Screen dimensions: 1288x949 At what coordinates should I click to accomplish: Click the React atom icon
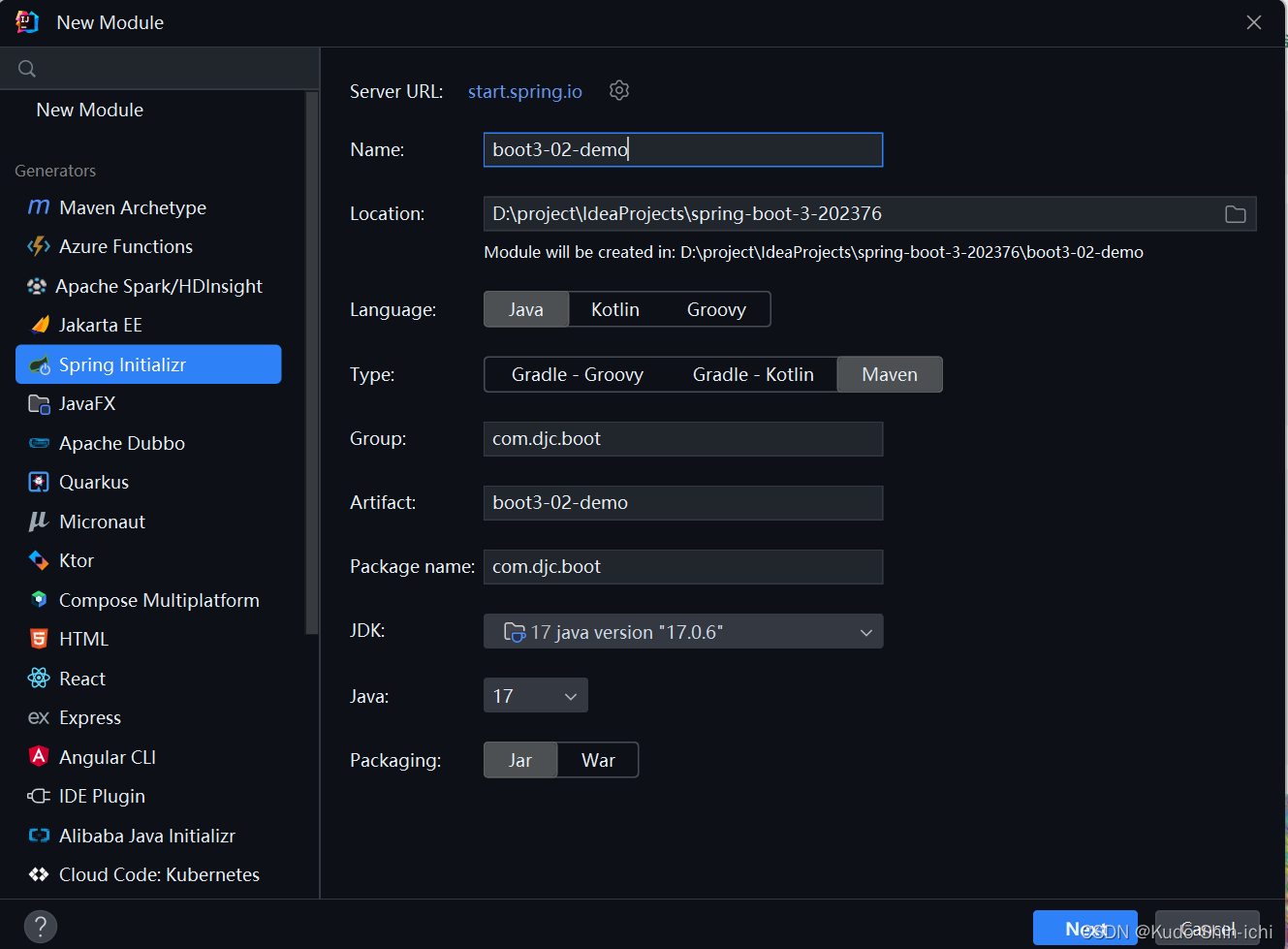pyautogui.click(x=39, y=679)
